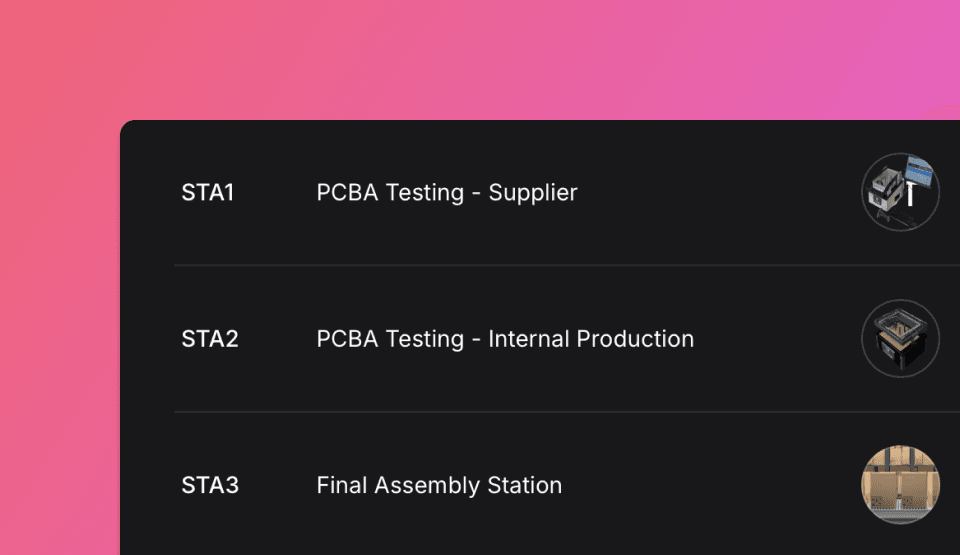Image resolution: width=960 pixels, height=555 pixels.
Task: Click the blue monitor in STA1 thumbnail
Action: [919, 170]
